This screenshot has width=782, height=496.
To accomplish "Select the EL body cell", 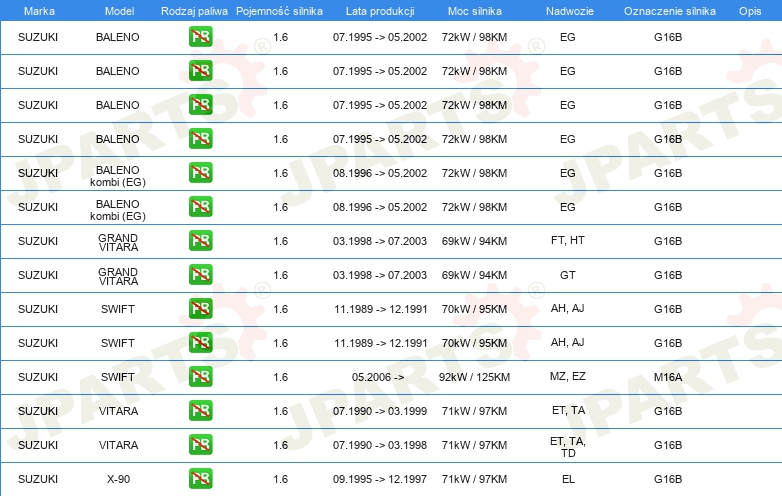I will (x=568, y=479).
